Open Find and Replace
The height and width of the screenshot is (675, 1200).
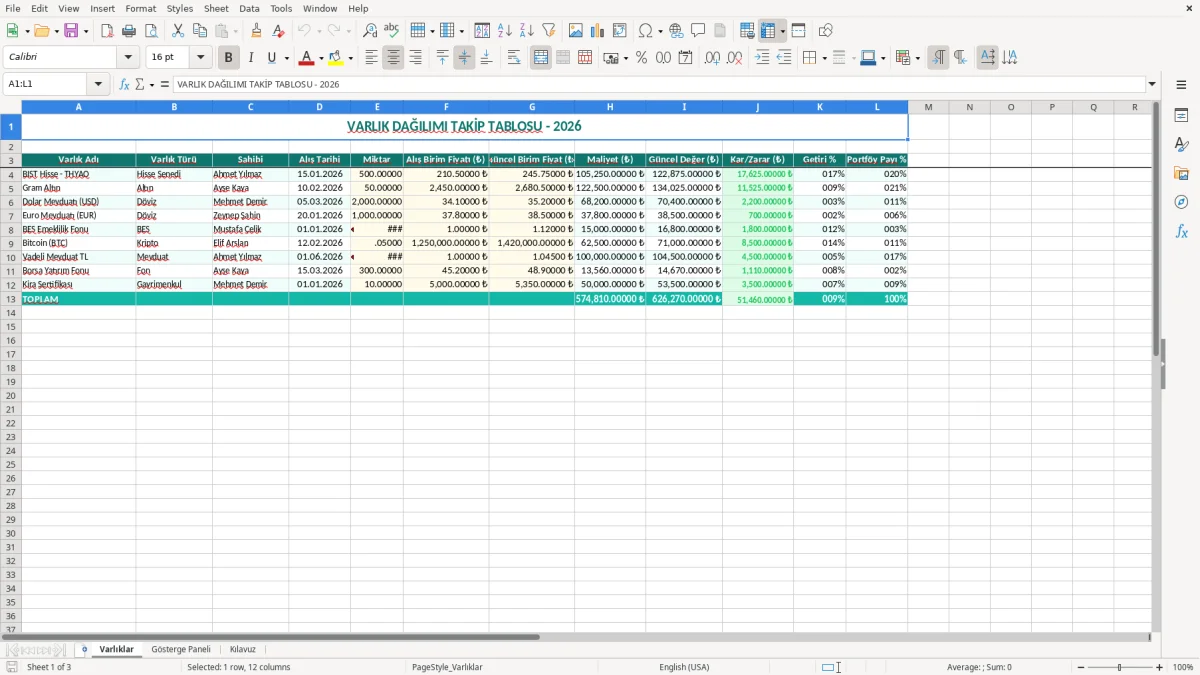click(x=370, y=31)
